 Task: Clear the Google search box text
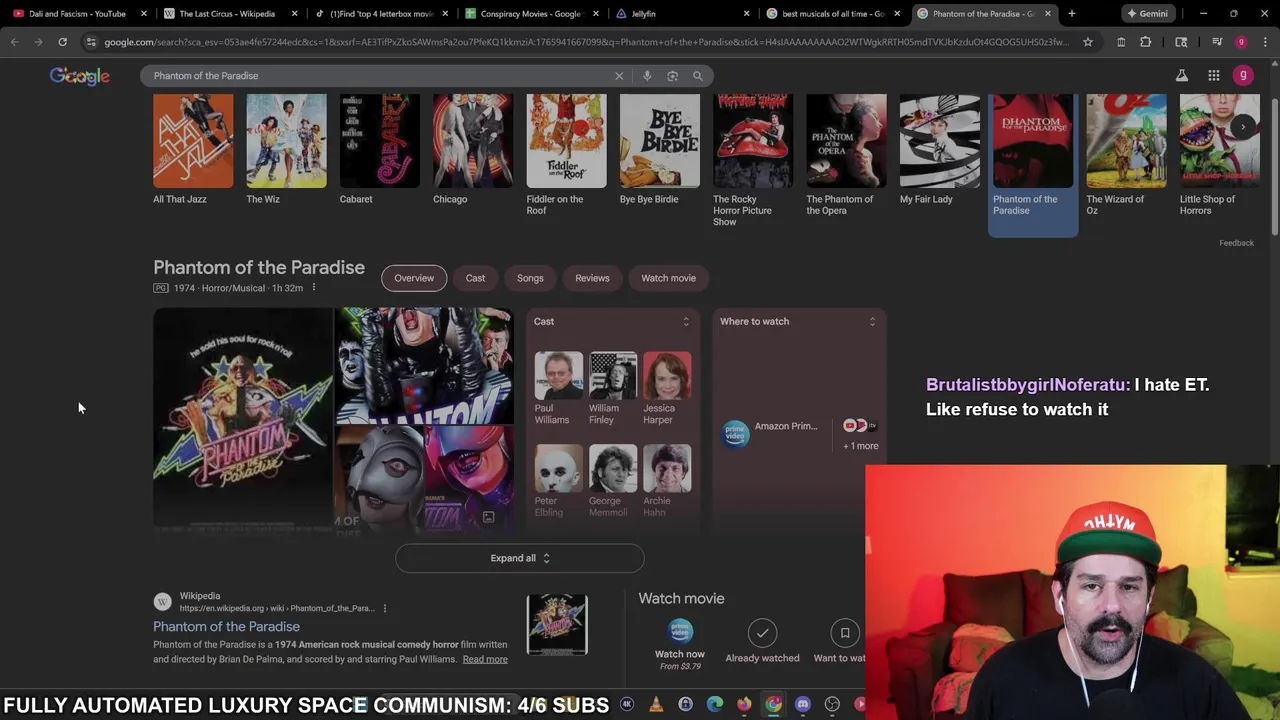point(619,76)
